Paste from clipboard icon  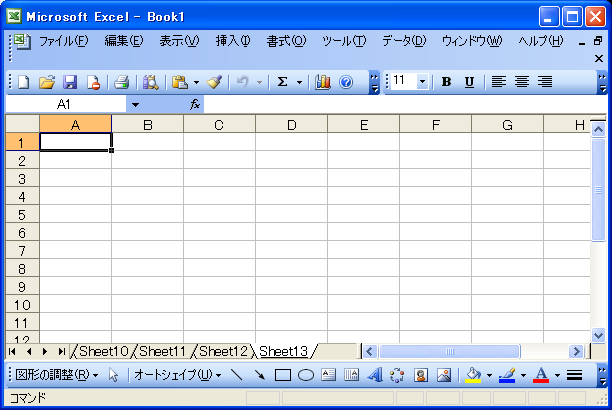[x=180, y=82]
